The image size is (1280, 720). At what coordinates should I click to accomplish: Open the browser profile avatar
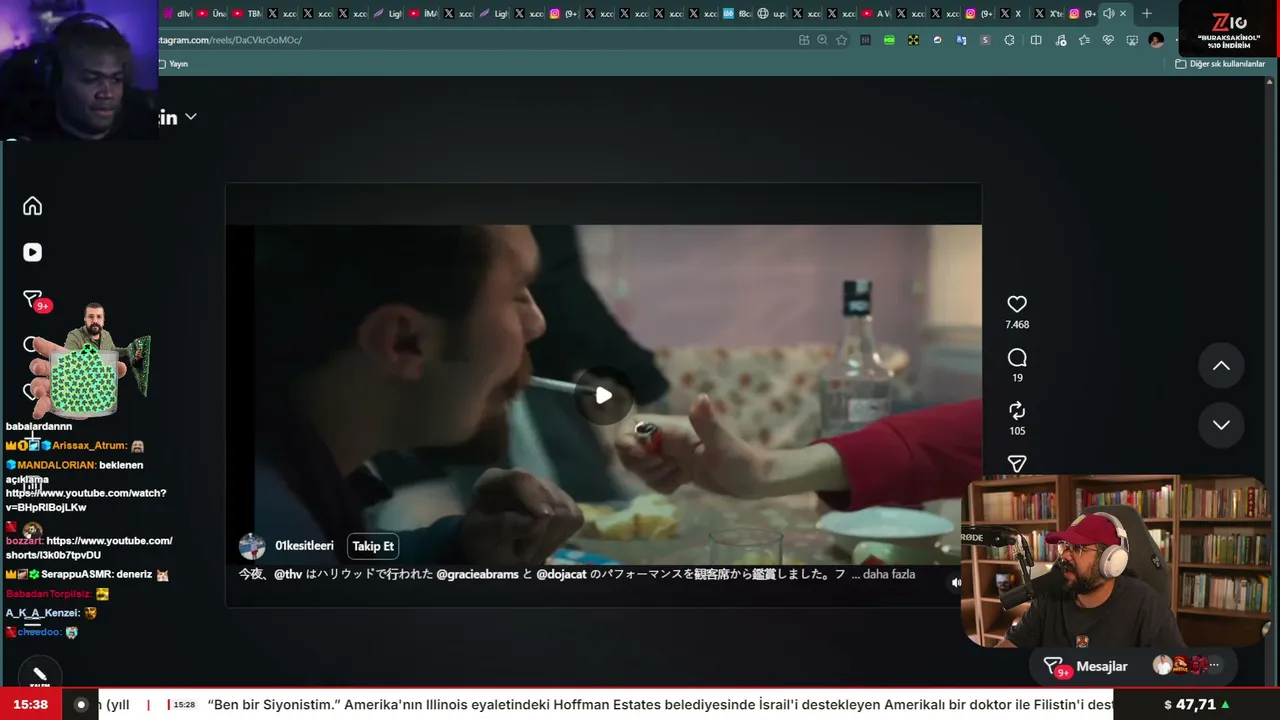click(1157, 40)
